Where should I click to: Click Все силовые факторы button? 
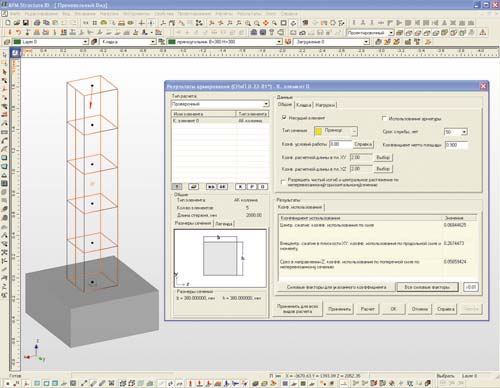[x=427, y=287]
